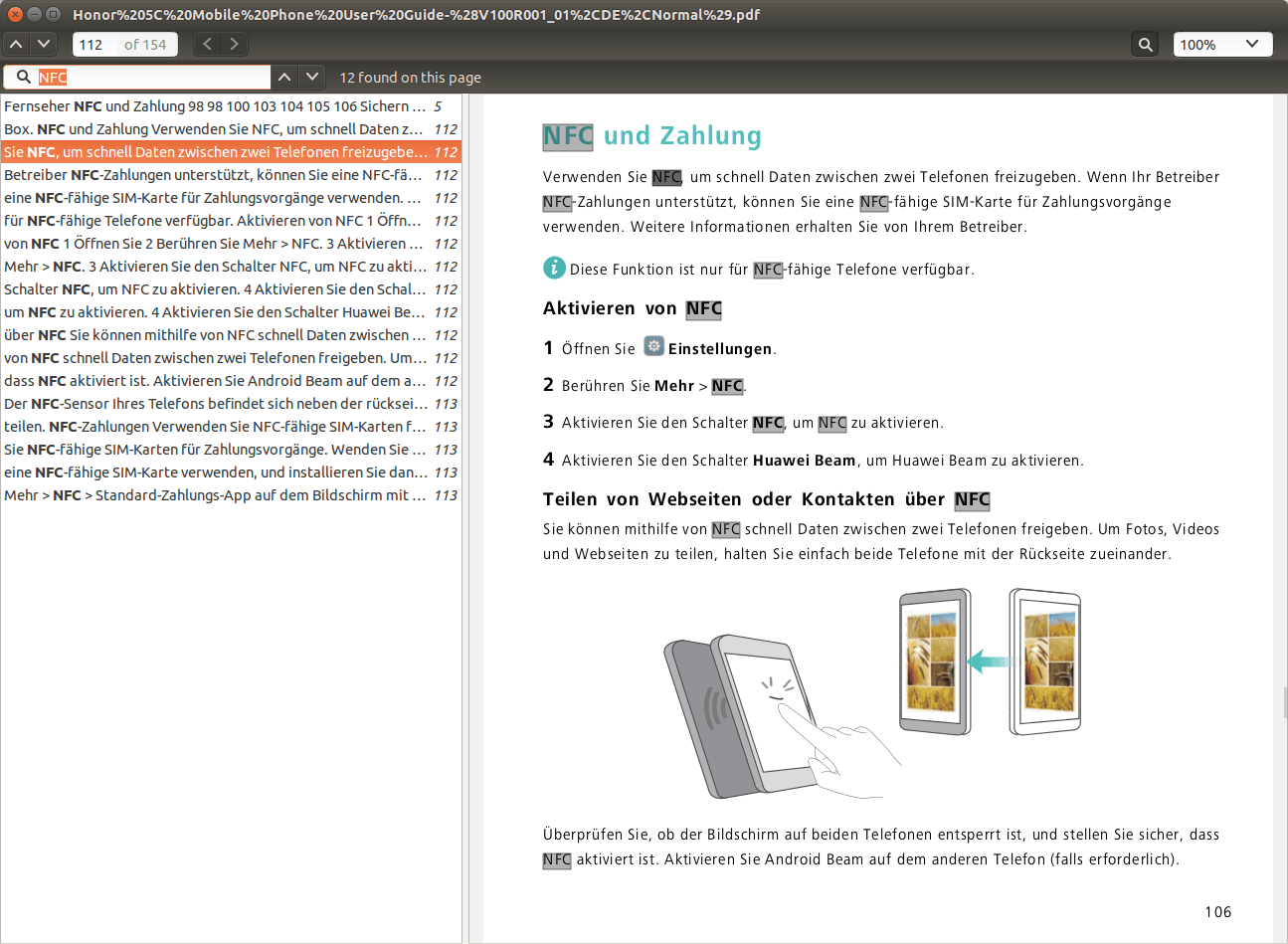Screen dimensions: 1288x944
Task: Click 'Teilen von Webseiten oder Kontakten' heading
Action: coord(767,499)
